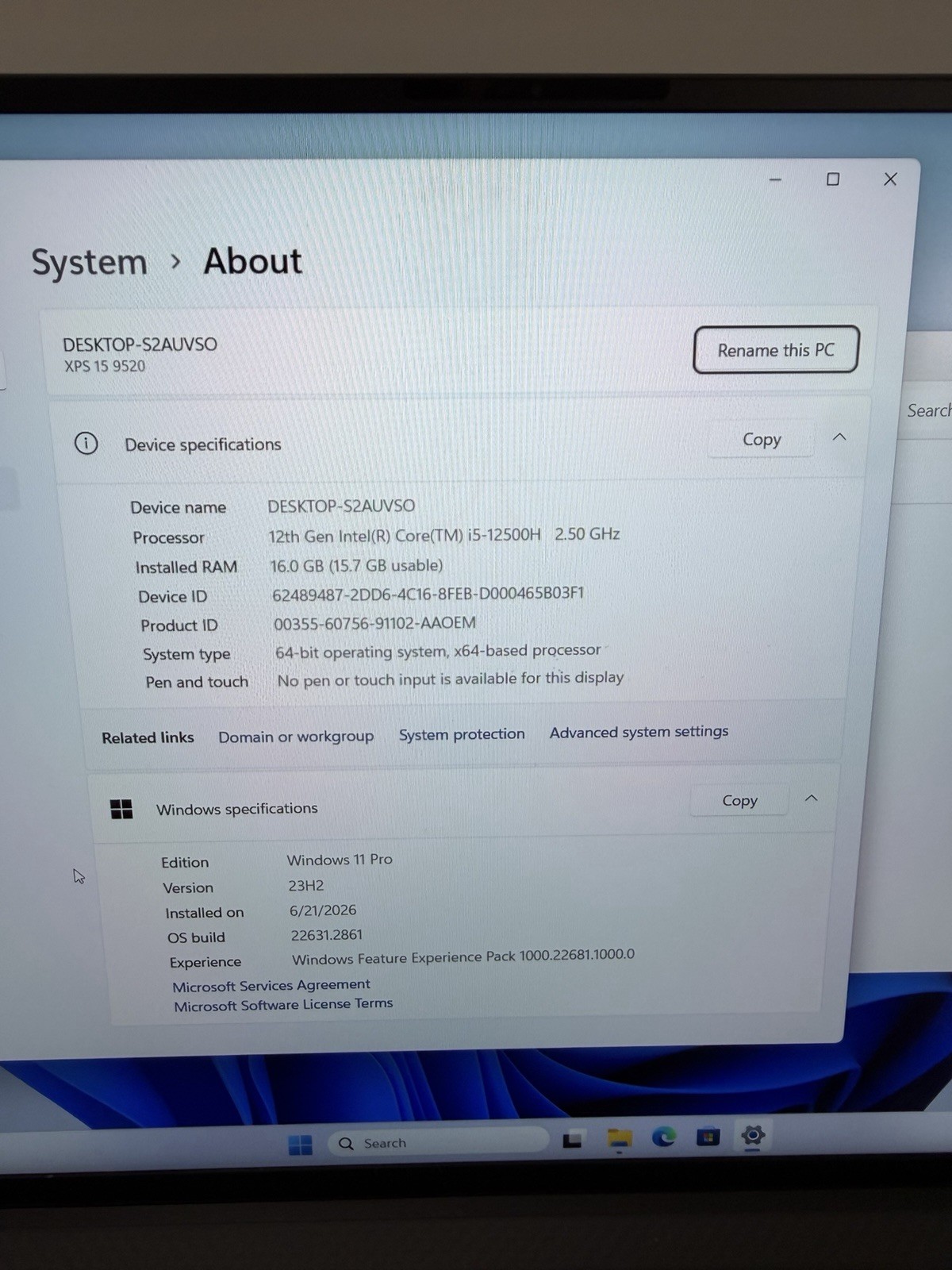952x1270 pixels.
Task: Click Rename this PC button
Action: tap(776, 349)
